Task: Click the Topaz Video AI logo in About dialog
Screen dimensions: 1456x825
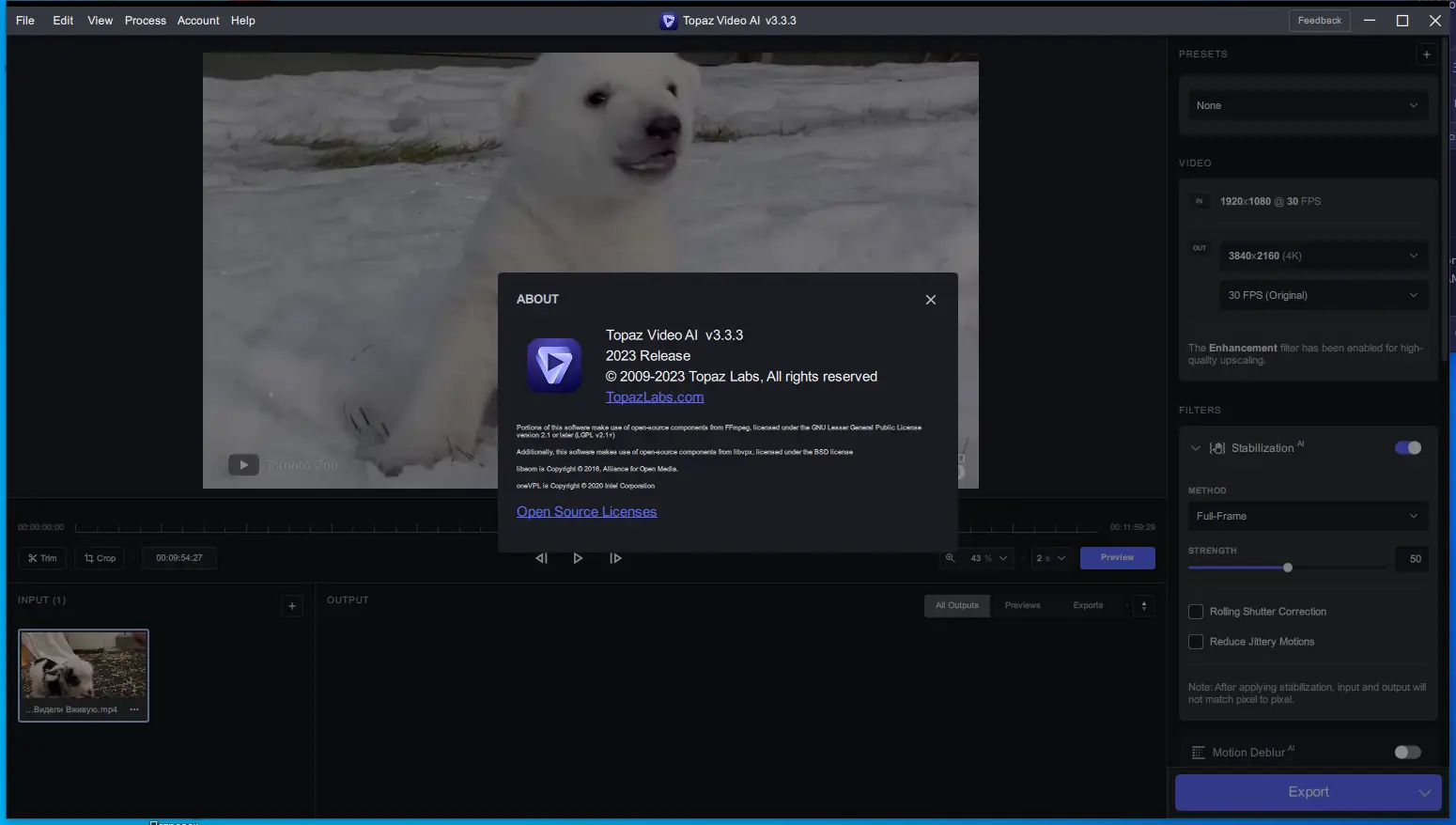Action: [x=554, y=366]
